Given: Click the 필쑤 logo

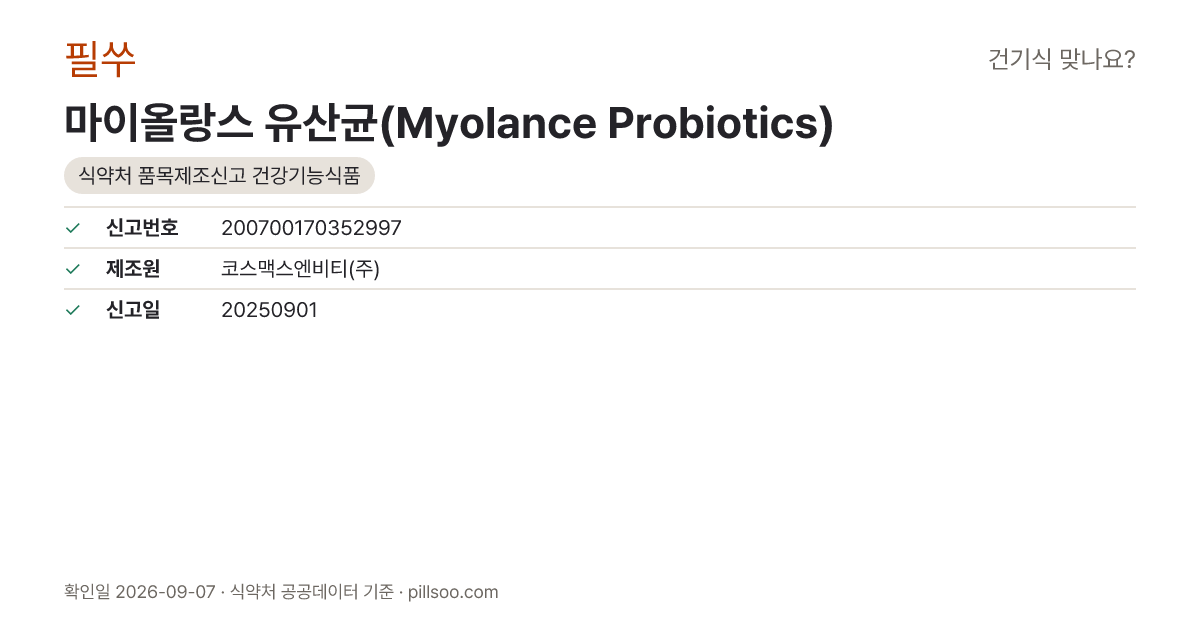Looking at the screenshot, I should coord(100,59).
